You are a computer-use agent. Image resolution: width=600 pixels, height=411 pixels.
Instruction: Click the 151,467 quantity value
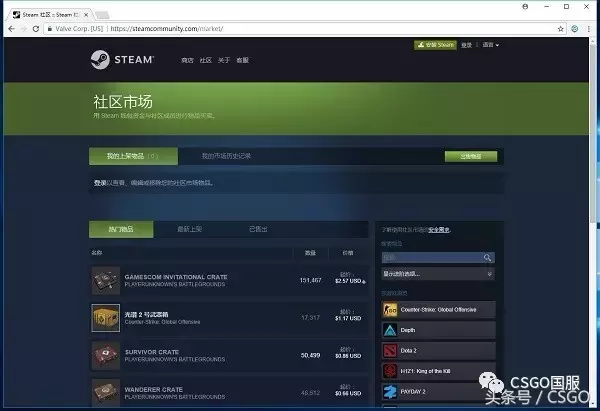[310, 281]
